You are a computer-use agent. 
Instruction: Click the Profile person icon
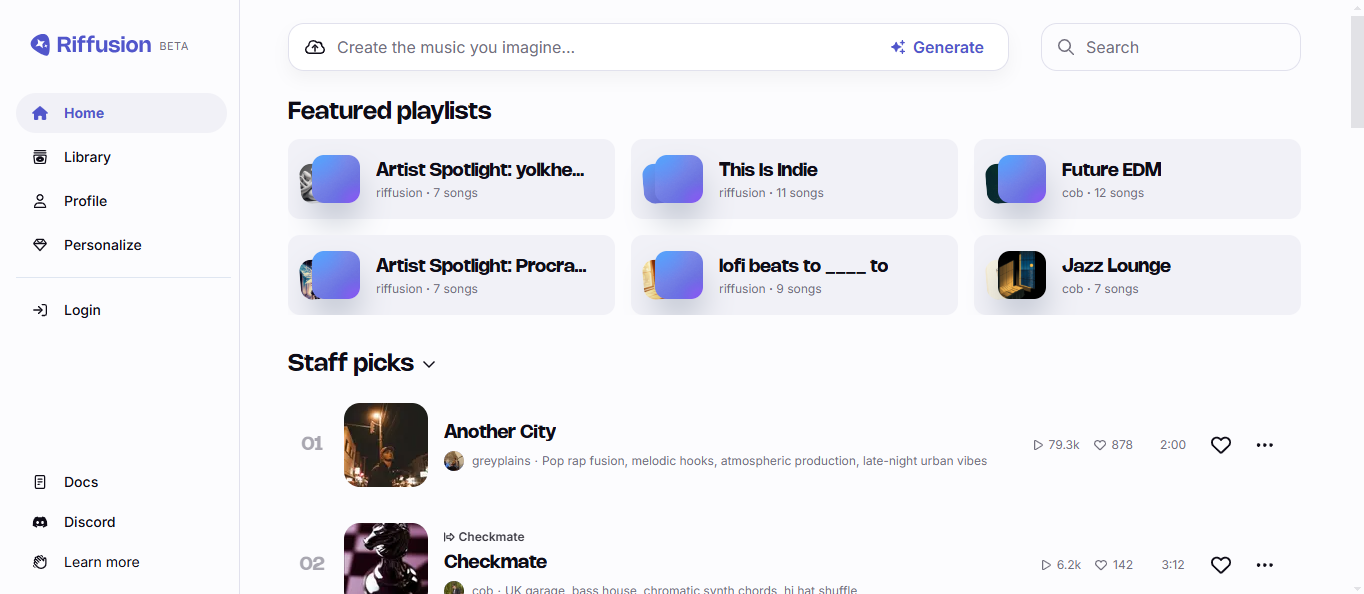point(40,201)
